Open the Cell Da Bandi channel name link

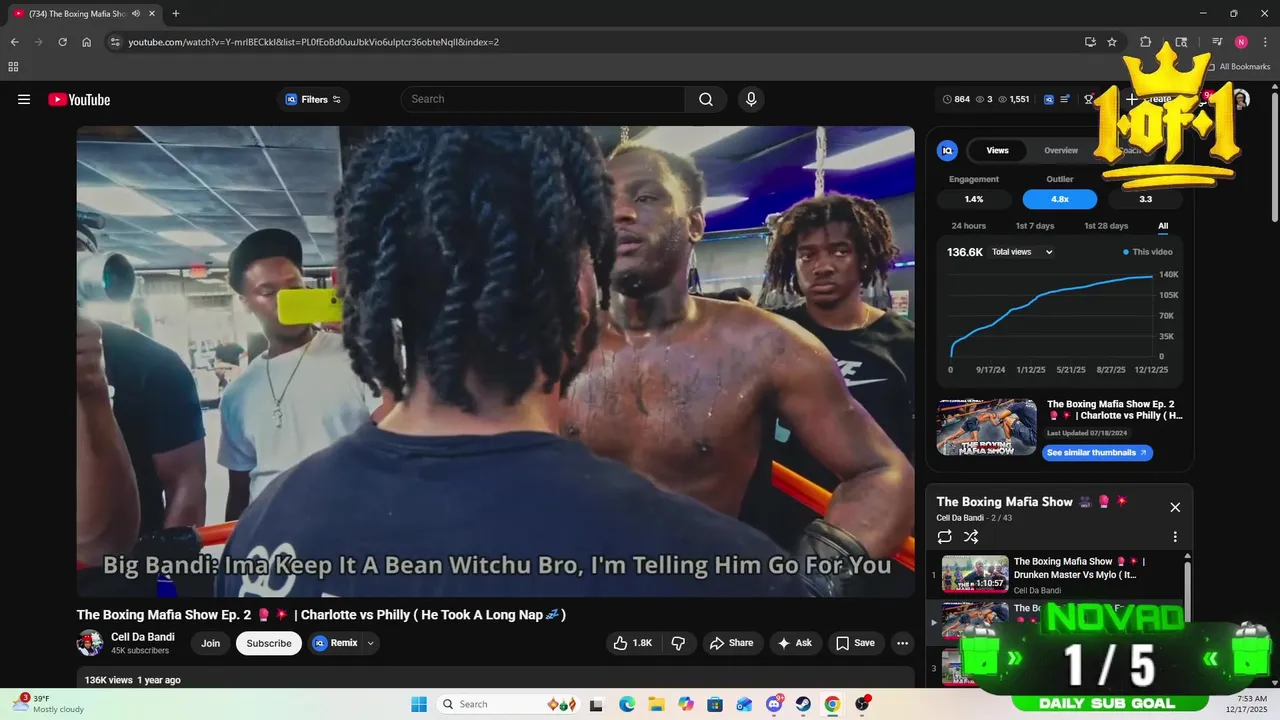click(x=143, y=637)
